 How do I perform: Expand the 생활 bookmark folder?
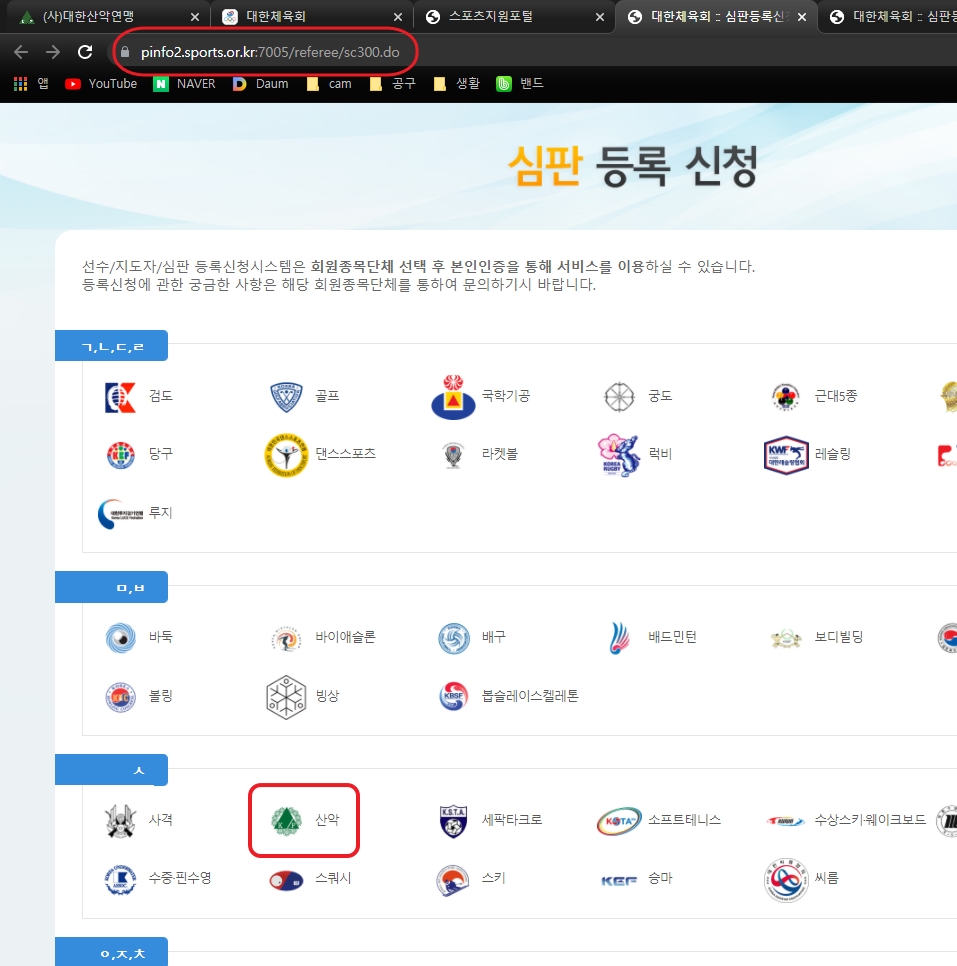(457, 84)
